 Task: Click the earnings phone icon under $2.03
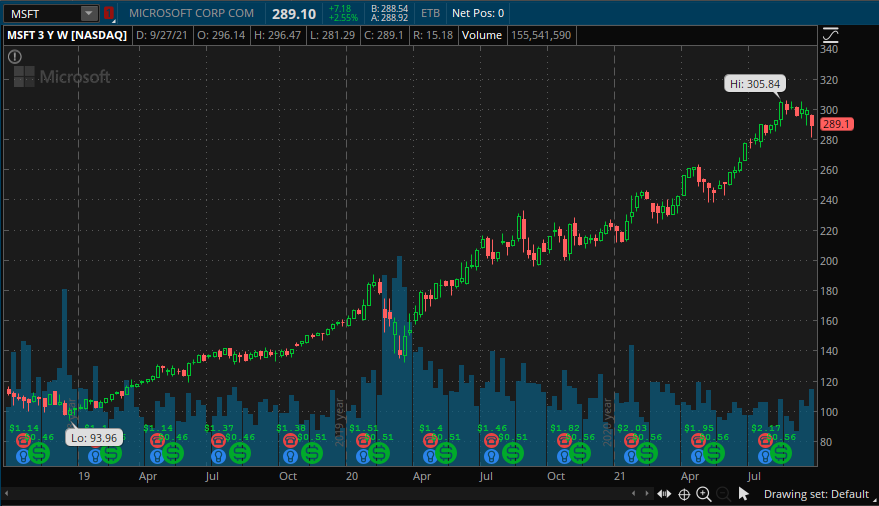(x=631, y=440)
